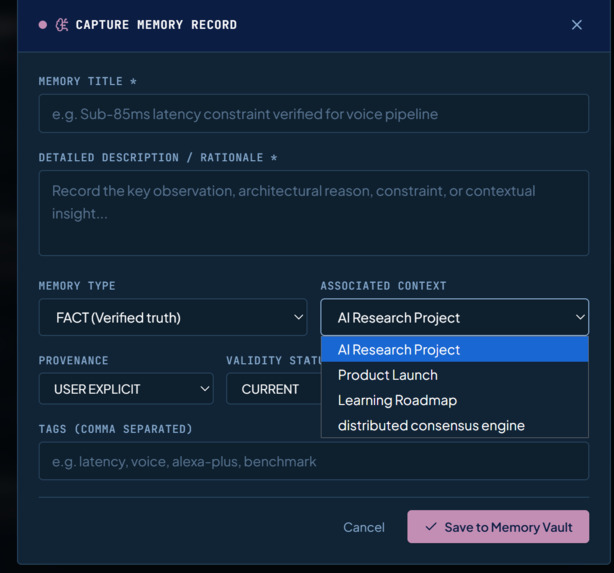Select distributed consensus engine option

tap(455, 425)
